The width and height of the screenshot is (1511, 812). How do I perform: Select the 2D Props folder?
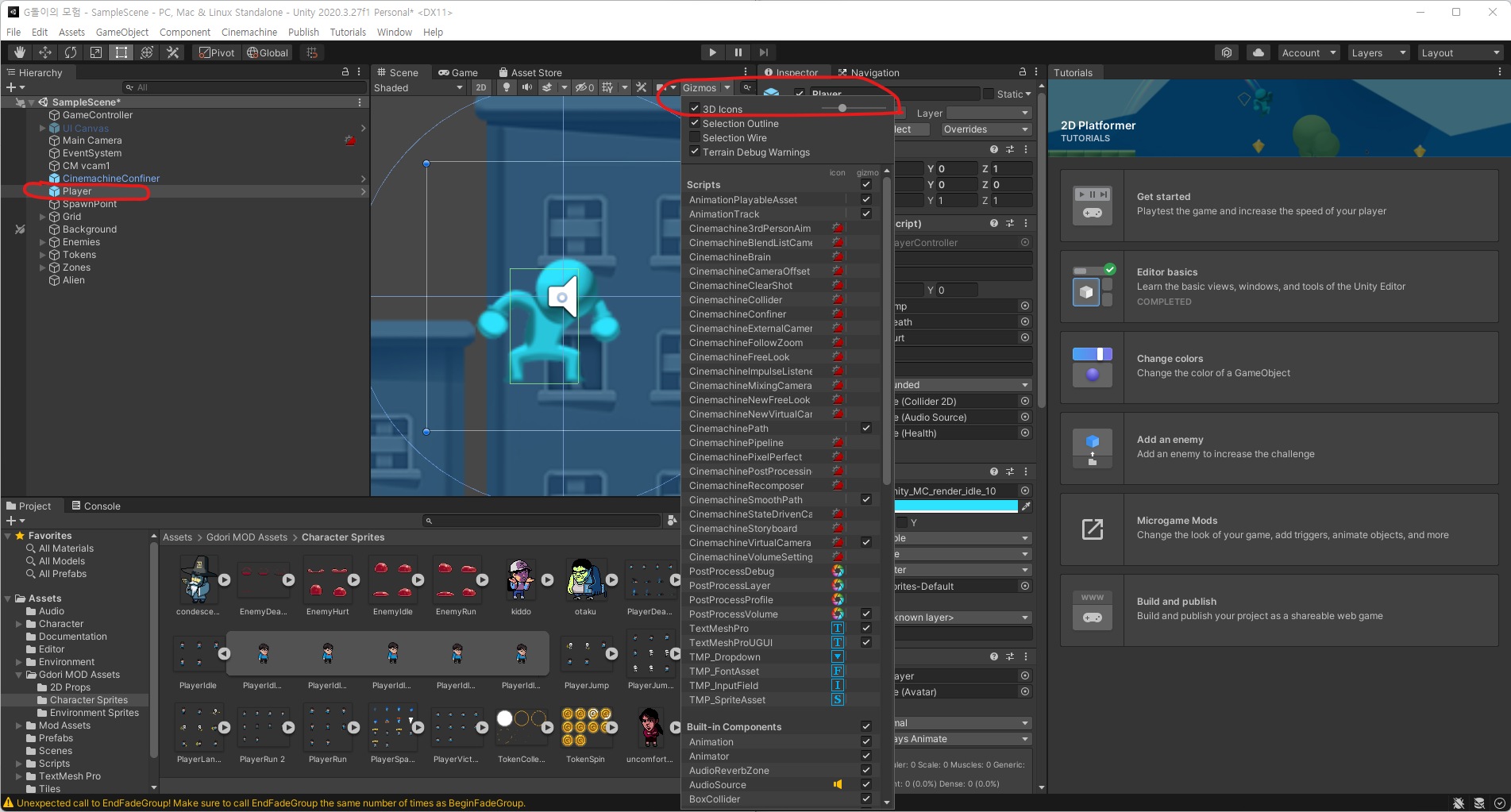coord(70,687)
